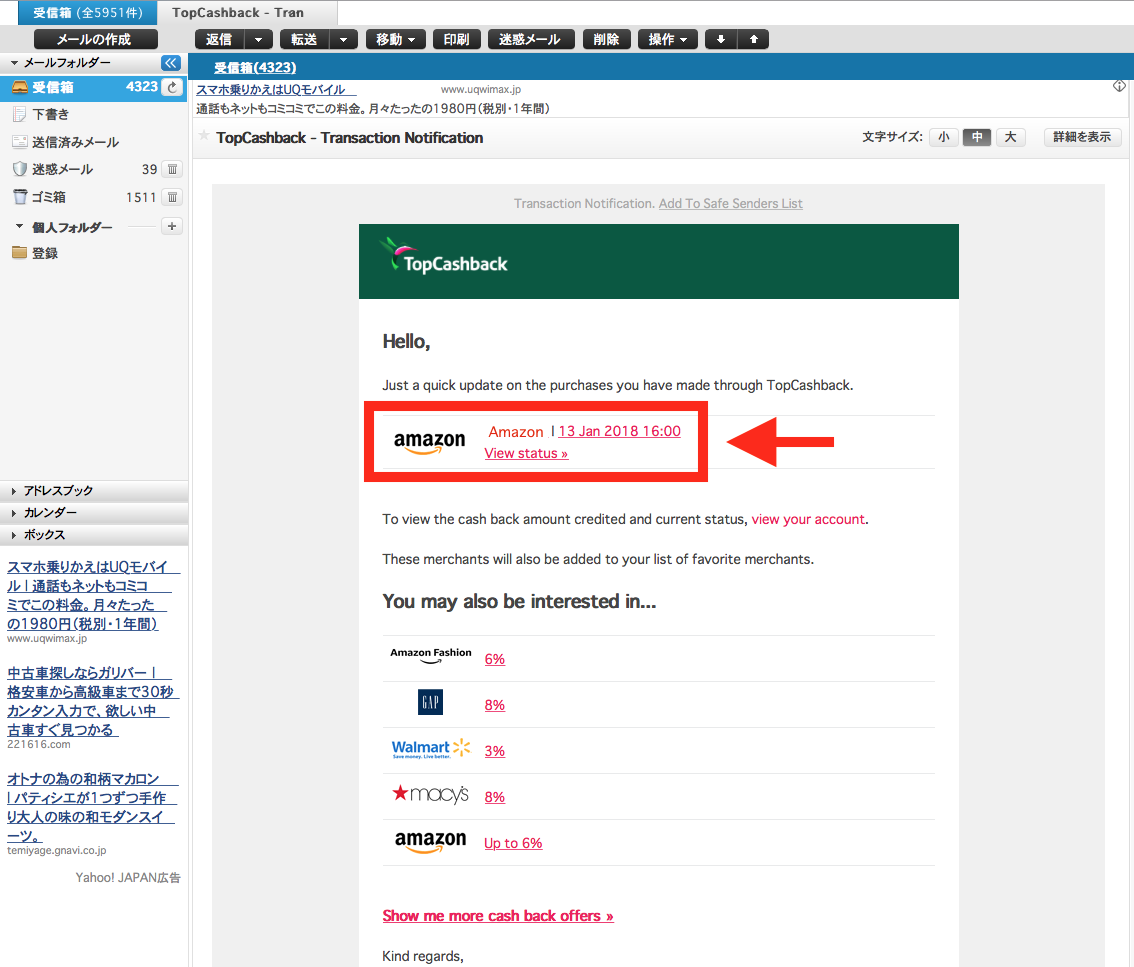Go to next message with down arrow

pyautogui.click(x=720, y=39)
